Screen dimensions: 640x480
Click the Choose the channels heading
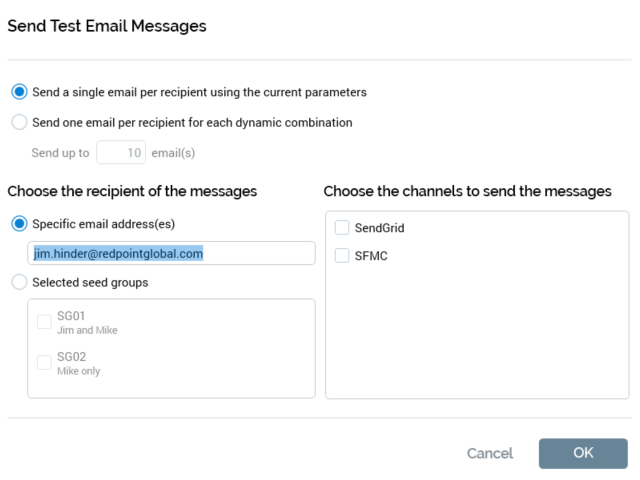(467, 190)
